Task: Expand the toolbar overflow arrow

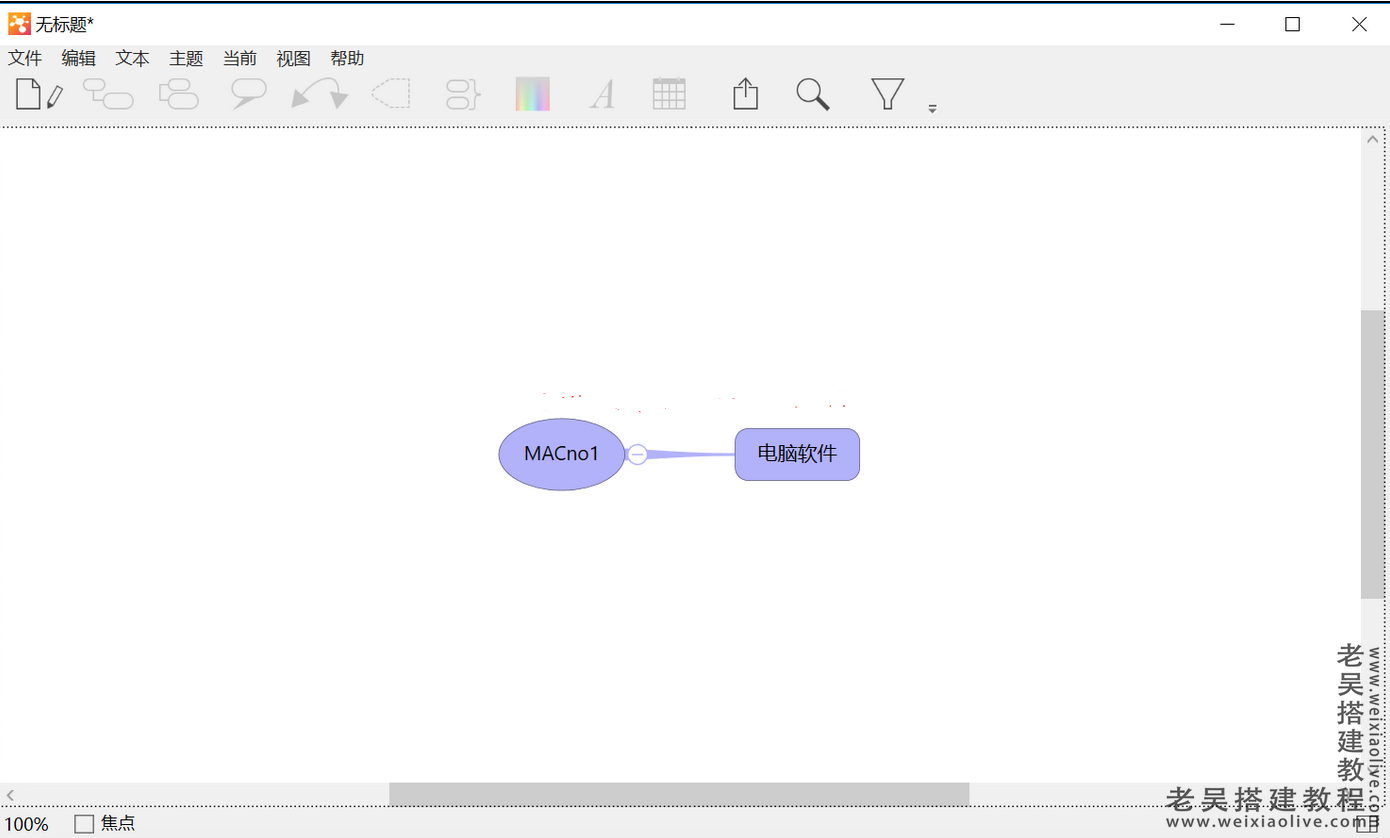Action: (932, 108)
